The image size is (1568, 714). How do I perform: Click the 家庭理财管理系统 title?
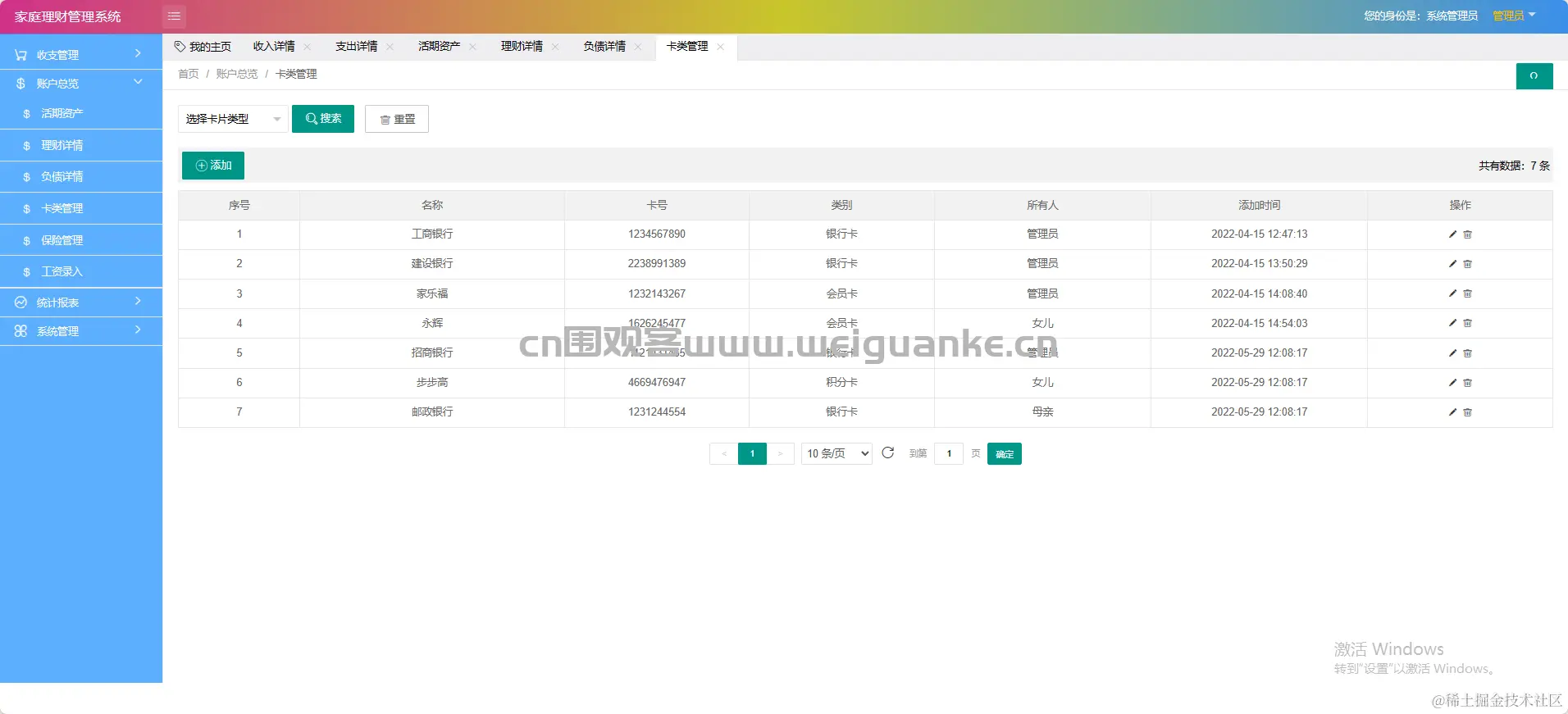(67, 16)
